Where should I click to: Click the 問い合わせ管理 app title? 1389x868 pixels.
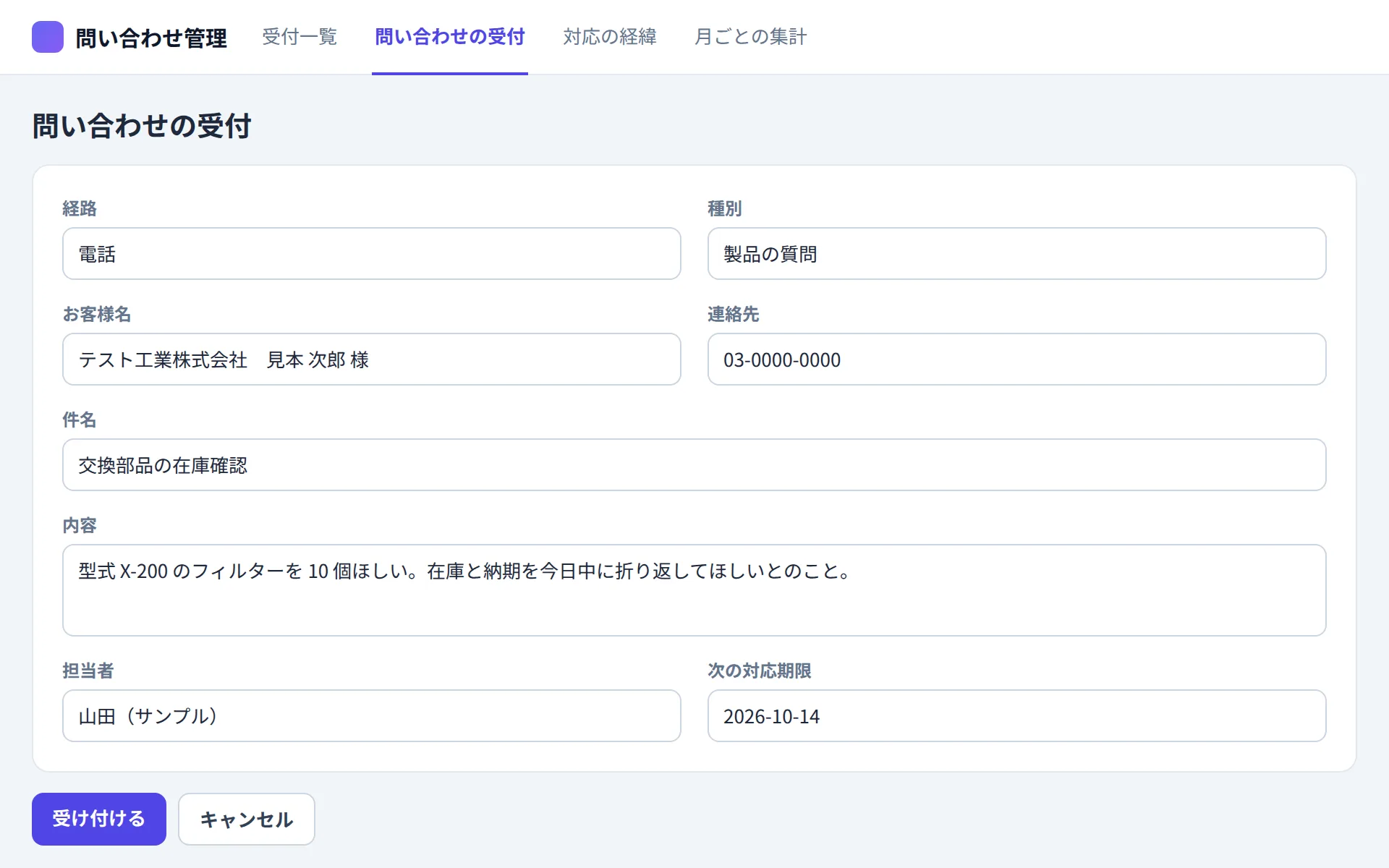151,38
